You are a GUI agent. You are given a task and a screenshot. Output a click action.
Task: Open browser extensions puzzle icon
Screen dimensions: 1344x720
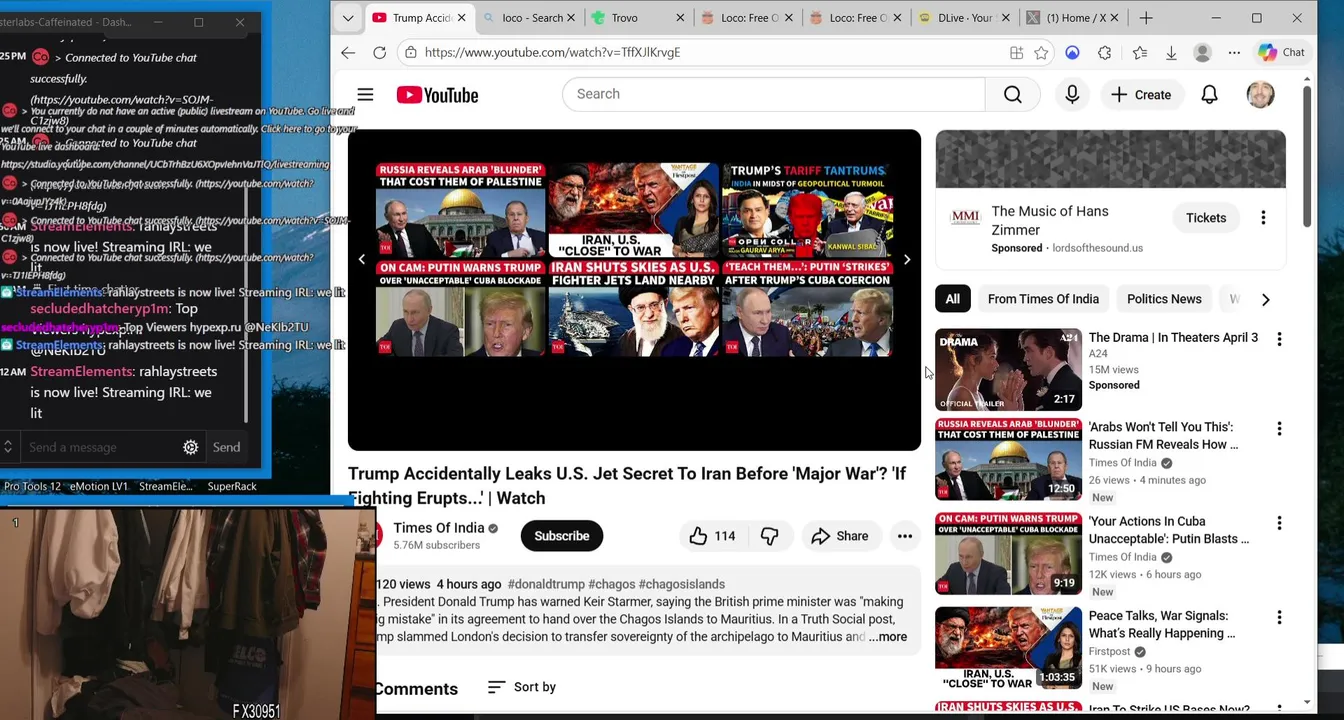coord(1105,52)
